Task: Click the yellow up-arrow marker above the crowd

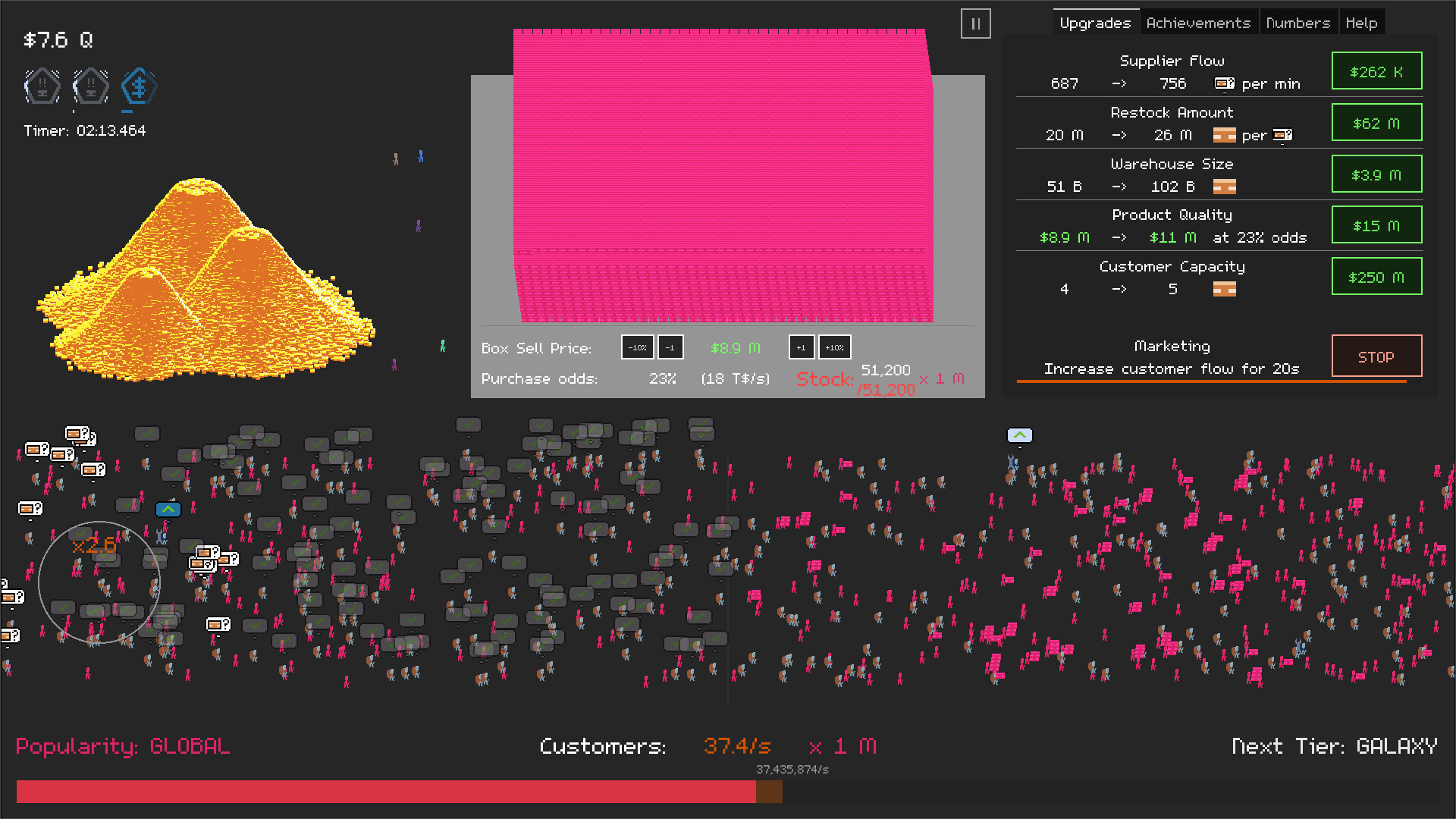Action: point(1019,435)
